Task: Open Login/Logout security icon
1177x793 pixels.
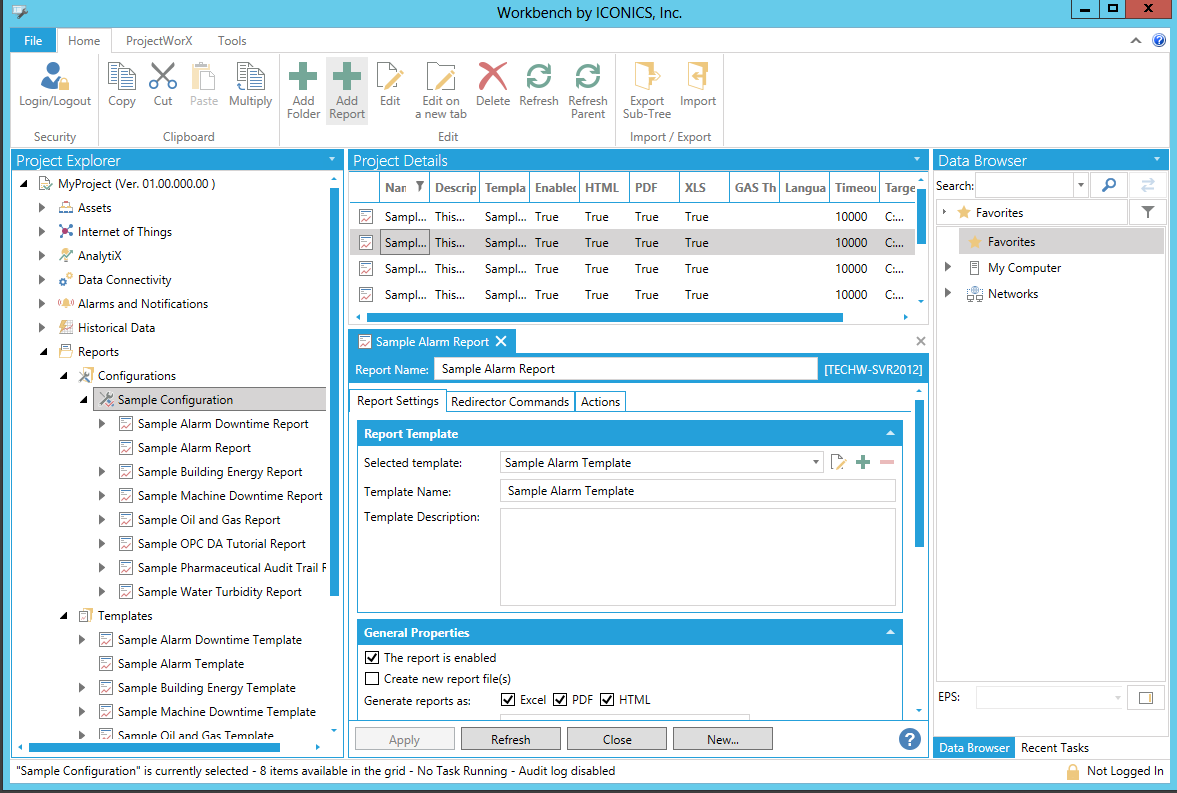Action: click(55, 84)
